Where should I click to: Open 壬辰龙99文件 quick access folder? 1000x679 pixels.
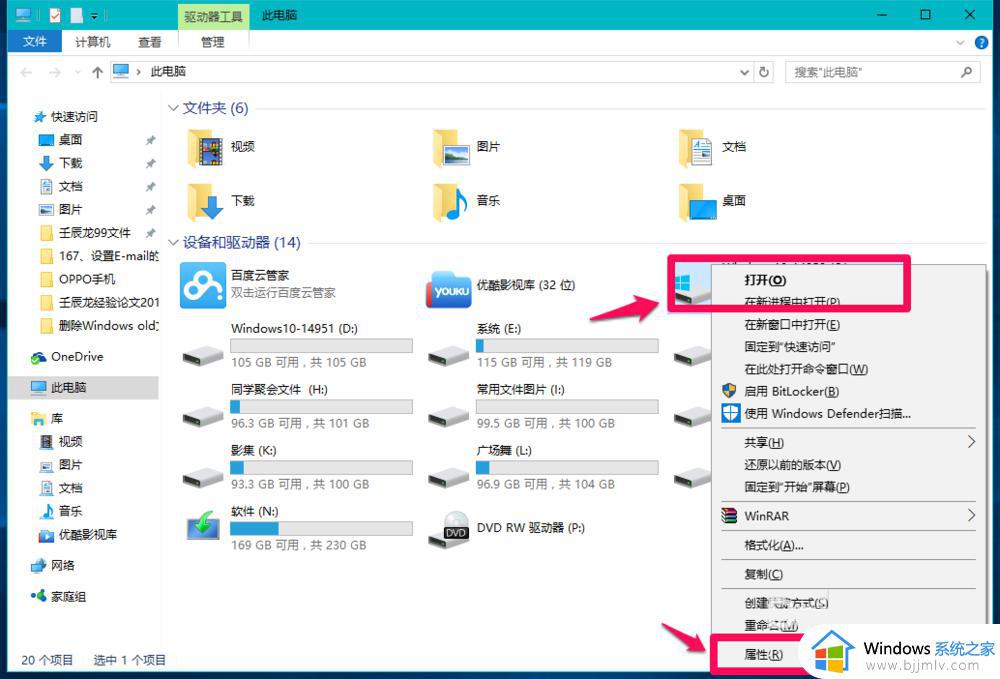coord(94,233)
